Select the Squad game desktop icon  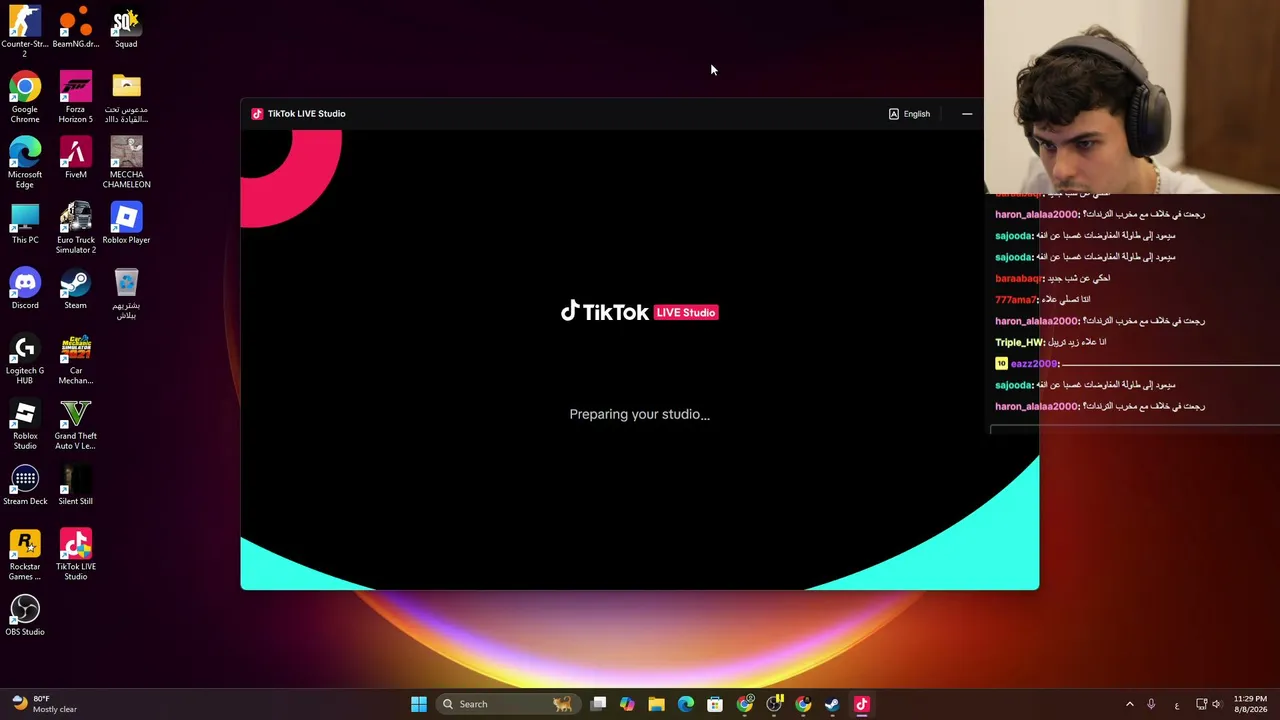click(126, 27)
